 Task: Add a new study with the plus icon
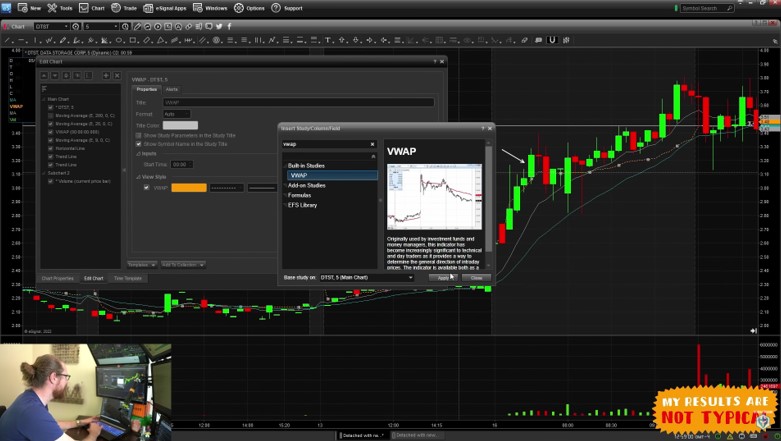[106, 75]
